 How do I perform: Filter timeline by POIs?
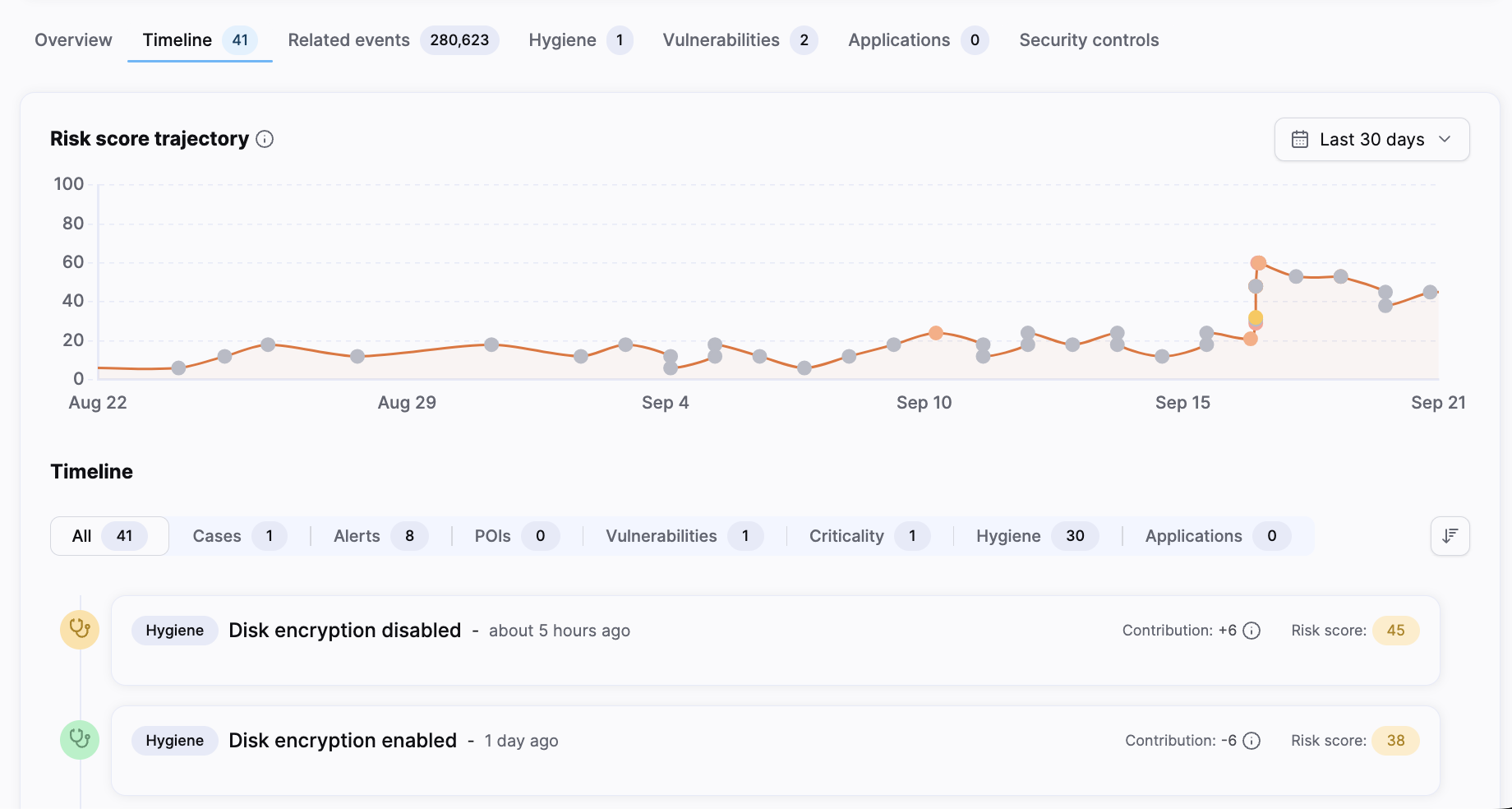pos(517,536)
